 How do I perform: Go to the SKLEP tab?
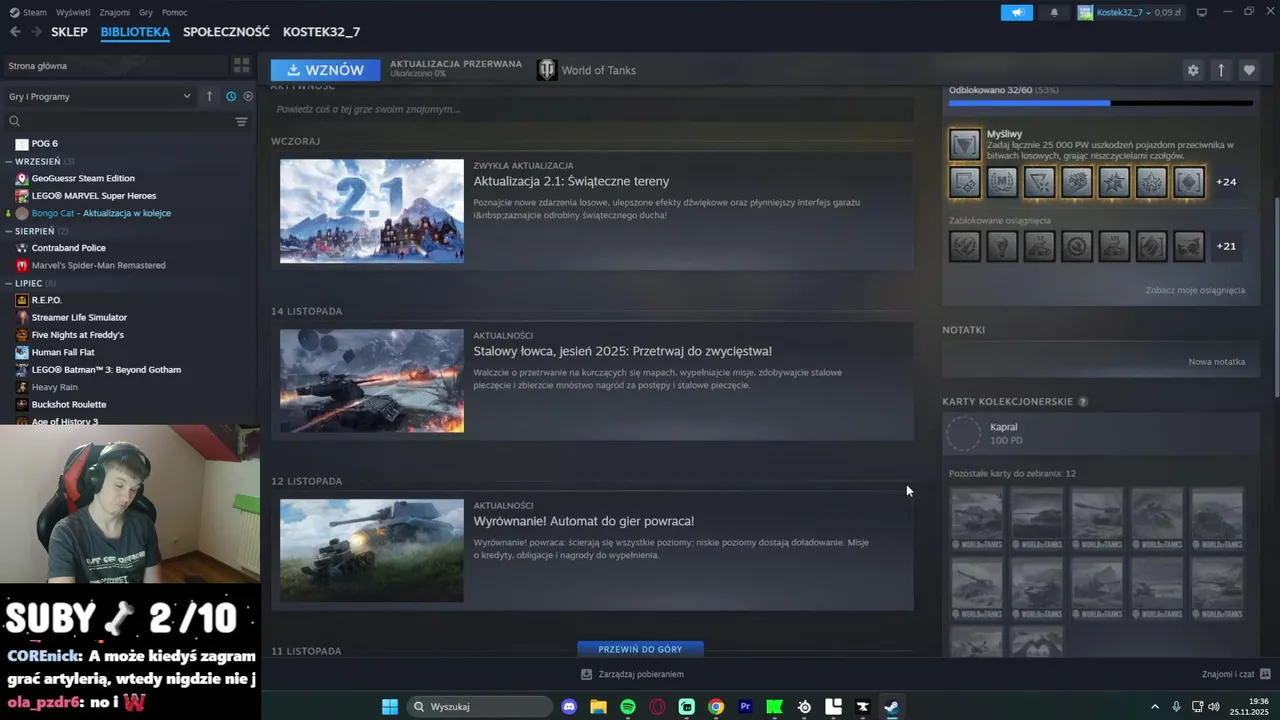(x=69, y=32)
